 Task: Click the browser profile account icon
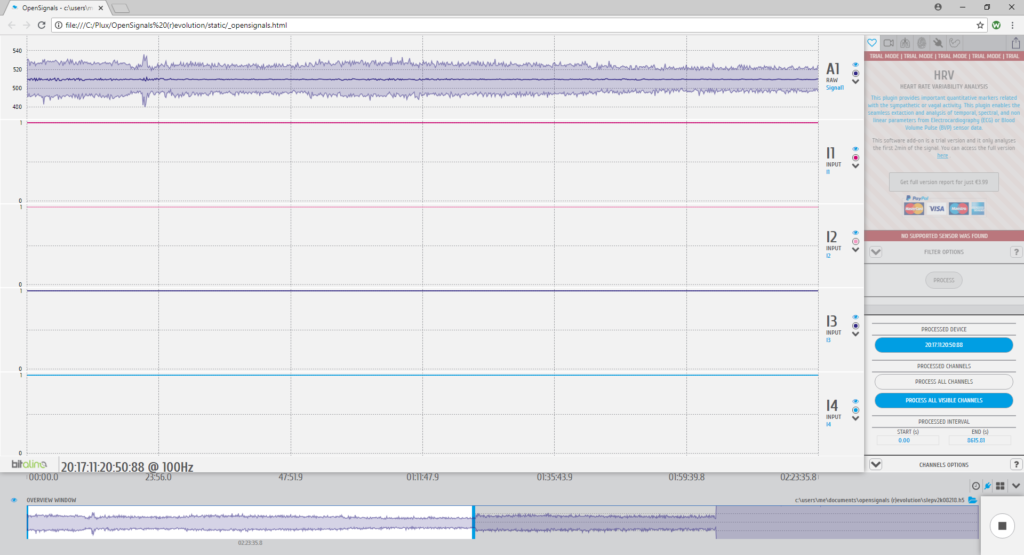(x=938, y=7)
